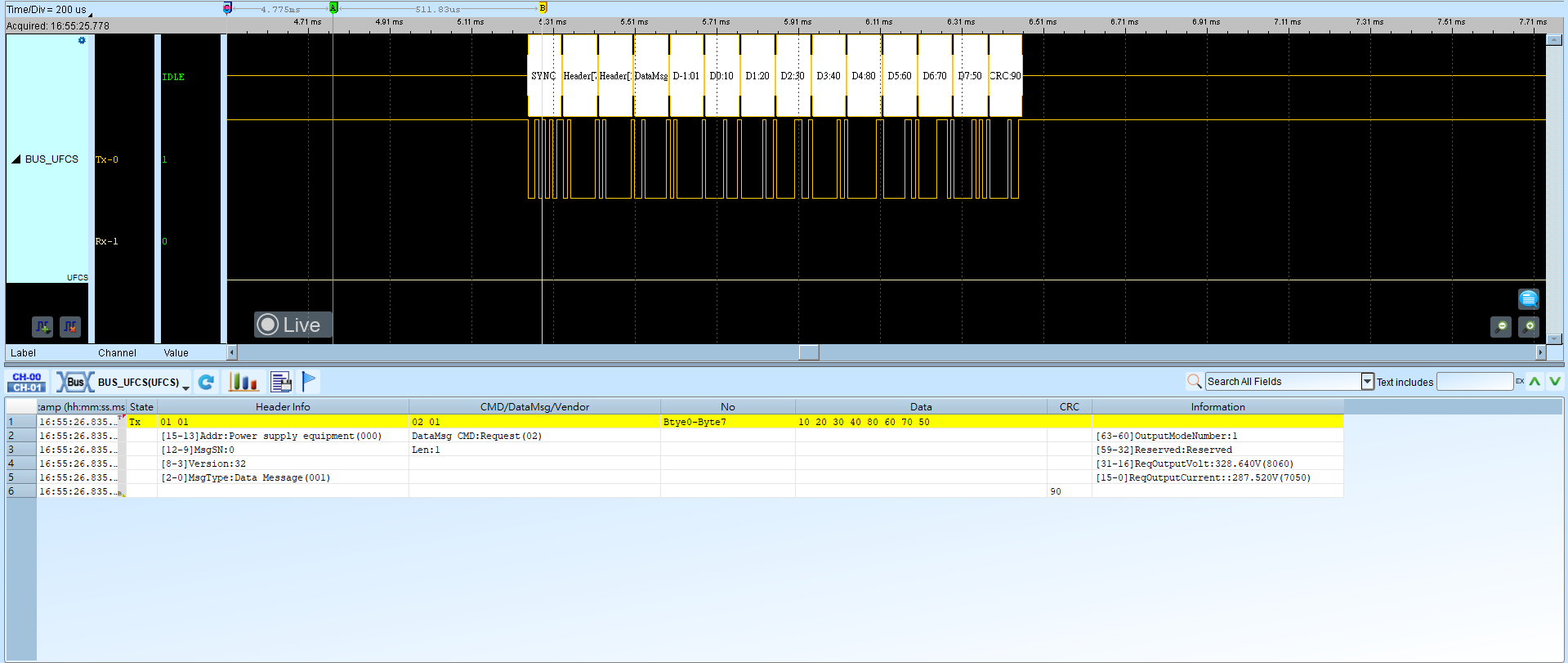Open the blue comment bubble icon
This screenshot has height=663, width=1568.
tap(1529, 299)
